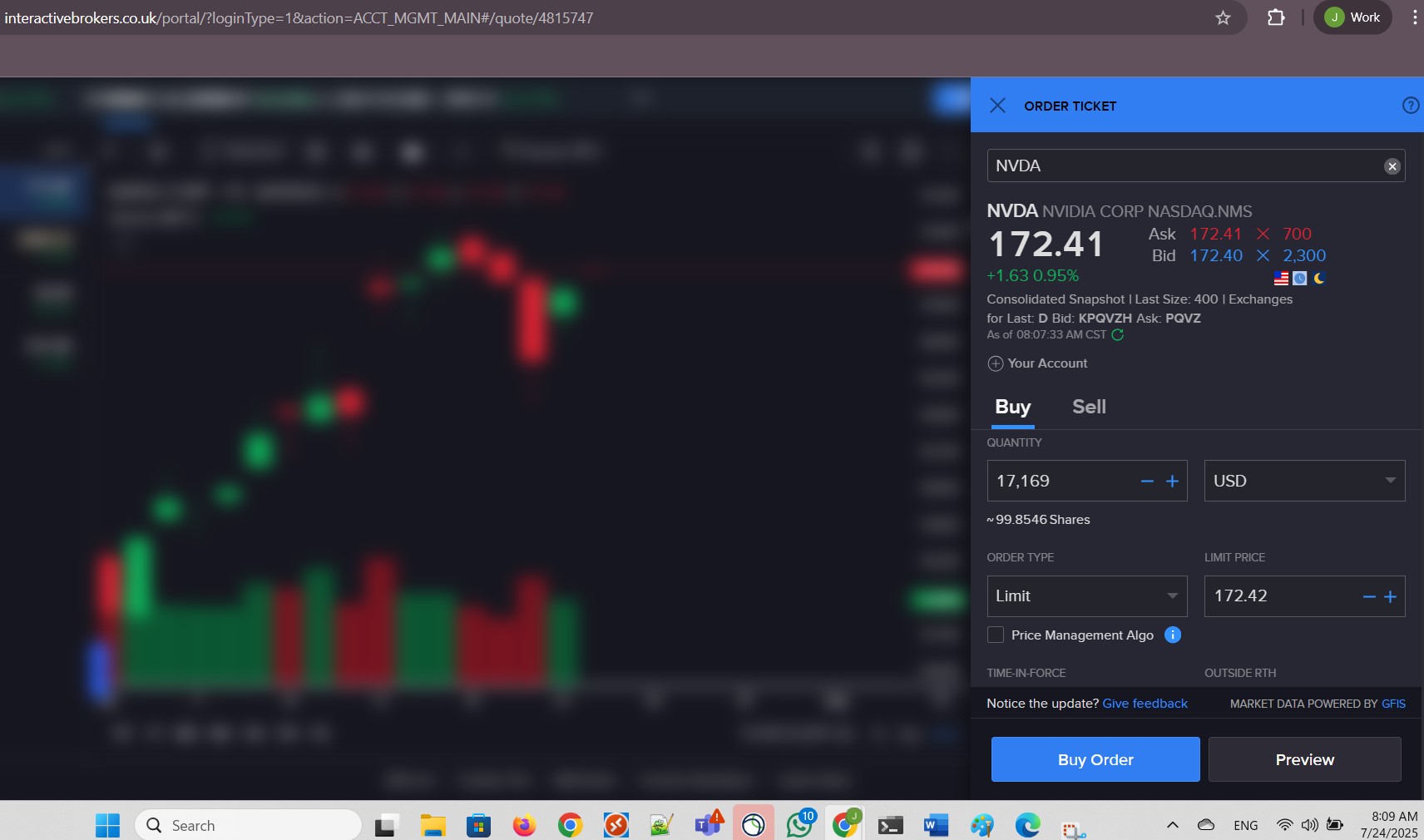Click the Preview button

(1304, 759)
